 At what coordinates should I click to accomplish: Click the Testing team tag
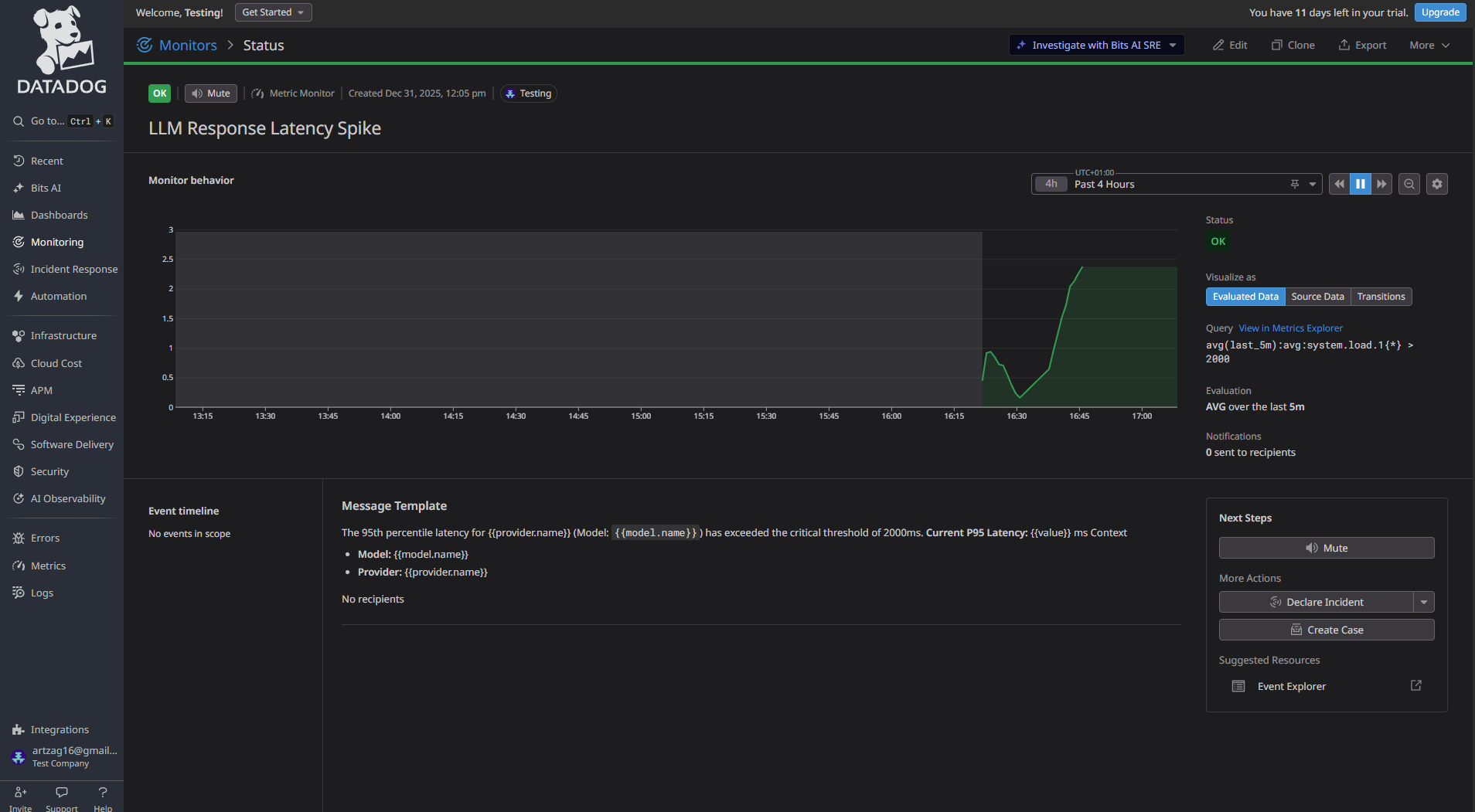(x=529, y=93)
